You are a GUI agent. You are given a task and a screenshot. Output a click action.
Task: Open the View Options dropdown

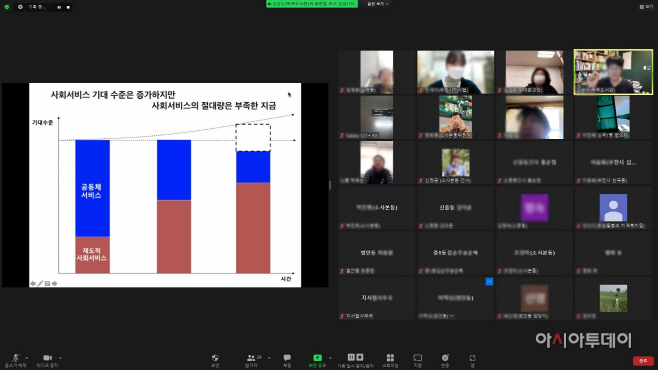pyautogui.click(x=377, y=4)
